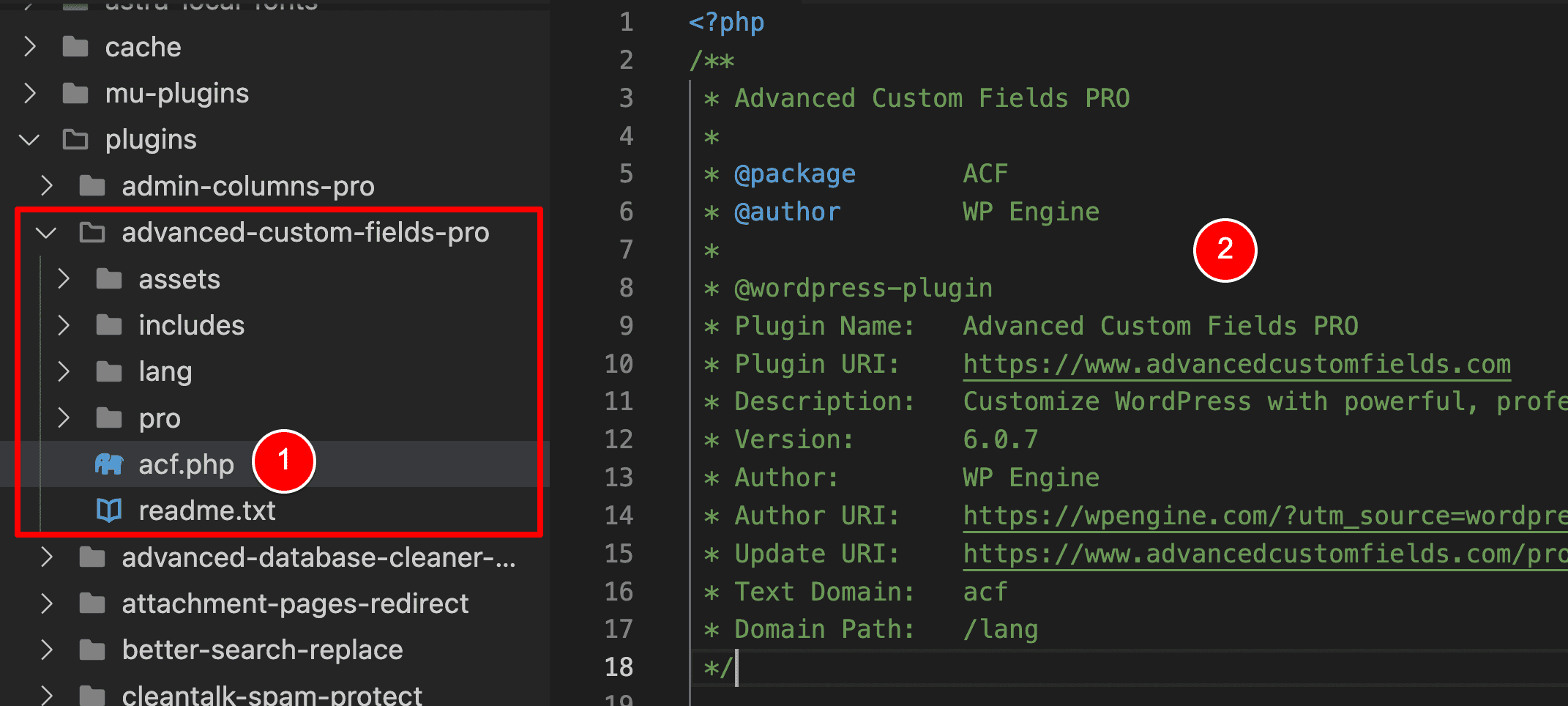
Task: Open the Update URI advancedcustomfields.com link
Action: point(1265,554)
